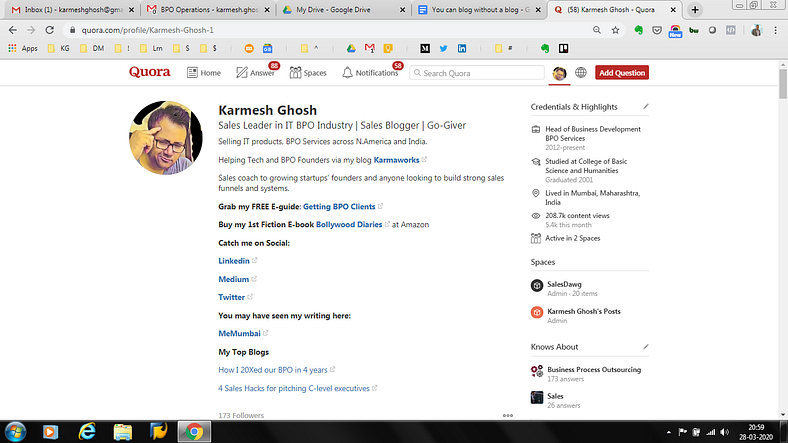Edit Credentials & Highlights with pencil icon
This screenshot has height=443, width=788.
(x=646, y=106)
